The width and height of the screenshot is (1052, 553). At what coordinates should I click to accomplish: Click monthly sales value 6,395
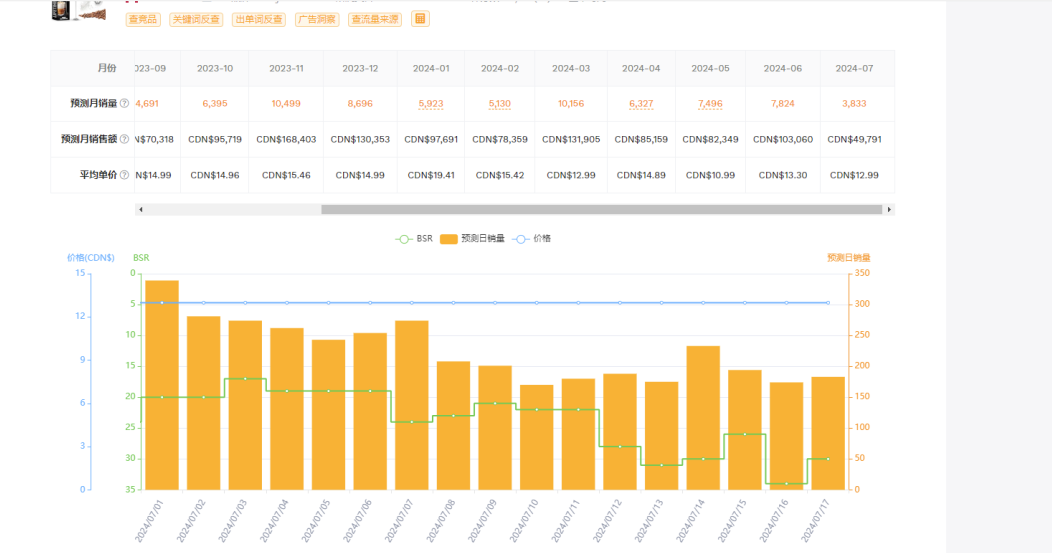click(215, 103)
